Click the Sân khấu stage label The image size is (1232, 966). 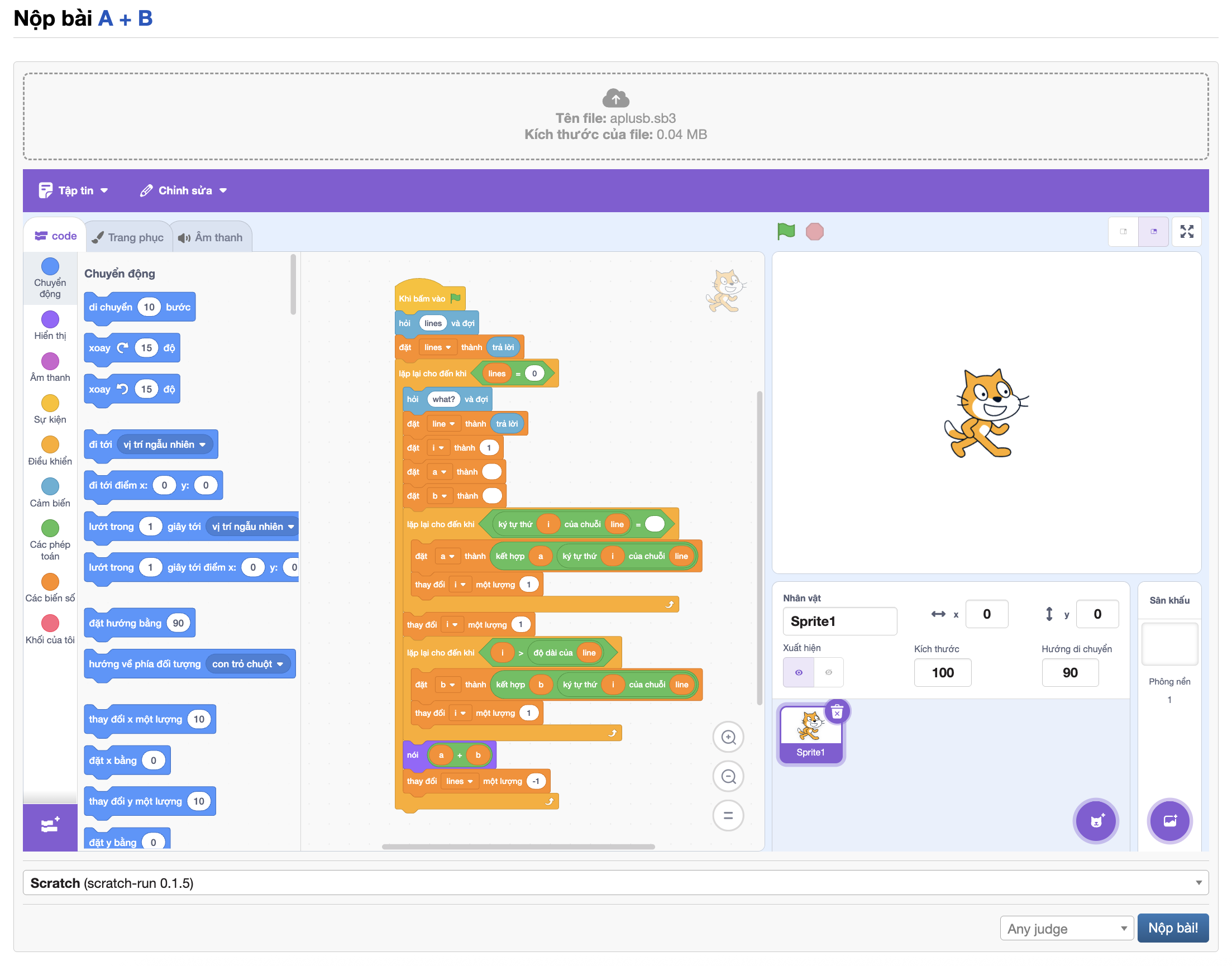pos(1169,601)
